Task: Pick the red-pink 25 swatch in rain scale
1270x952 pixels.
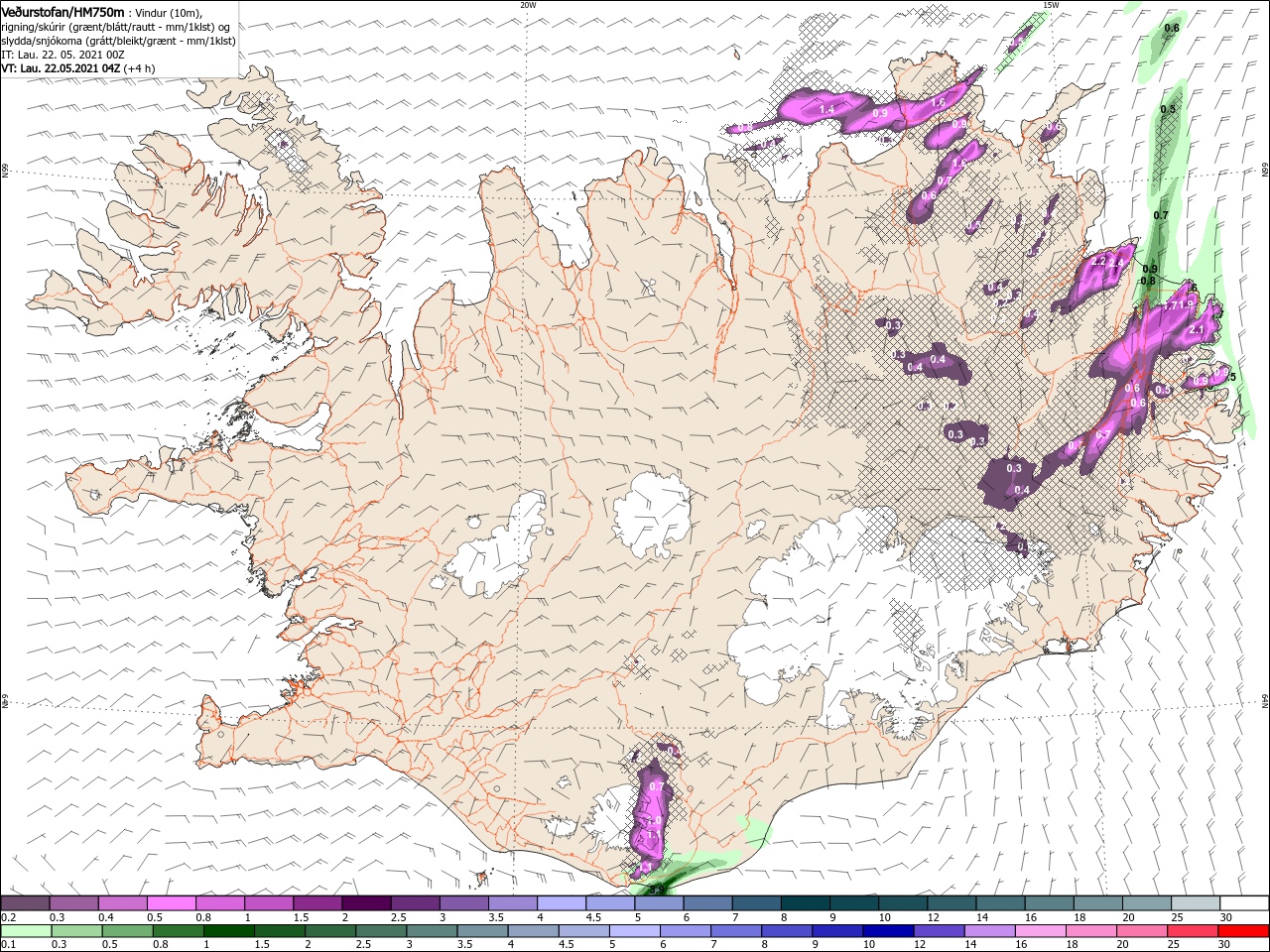Action: [x=1192, y=931]
